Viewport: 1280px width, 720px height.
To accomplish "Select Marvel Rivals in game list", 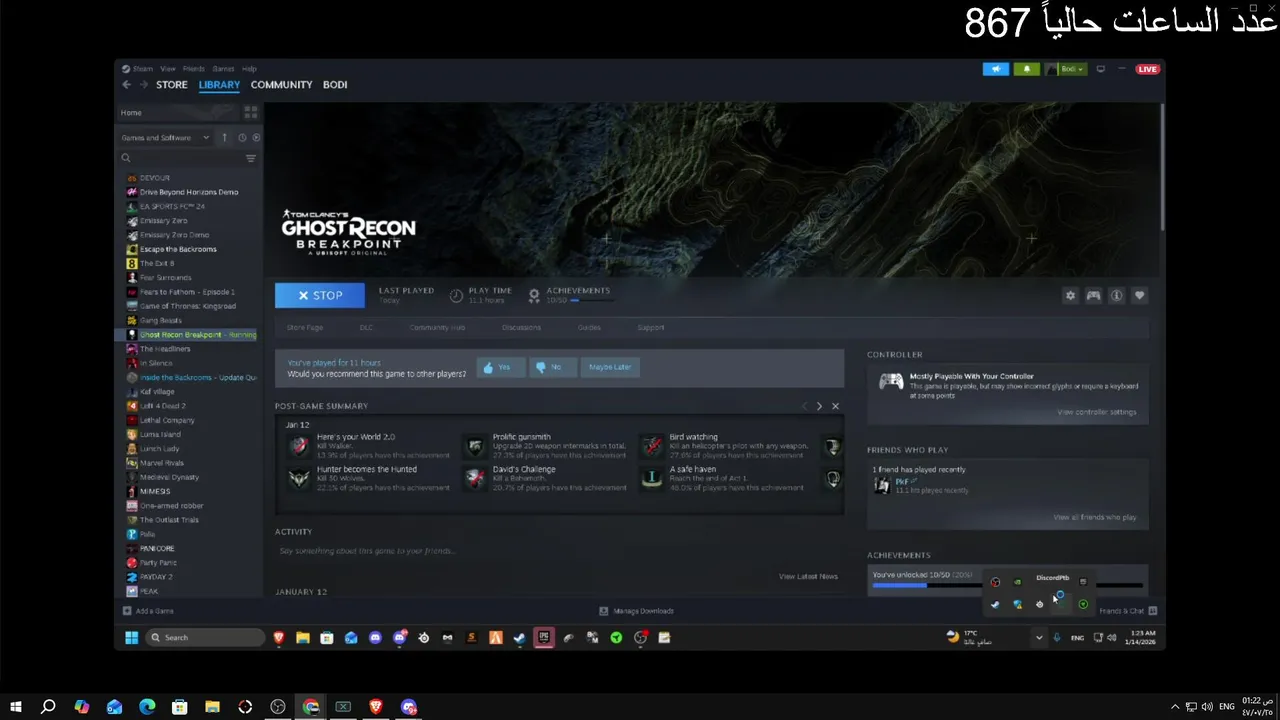I will (x=164, y=463).
